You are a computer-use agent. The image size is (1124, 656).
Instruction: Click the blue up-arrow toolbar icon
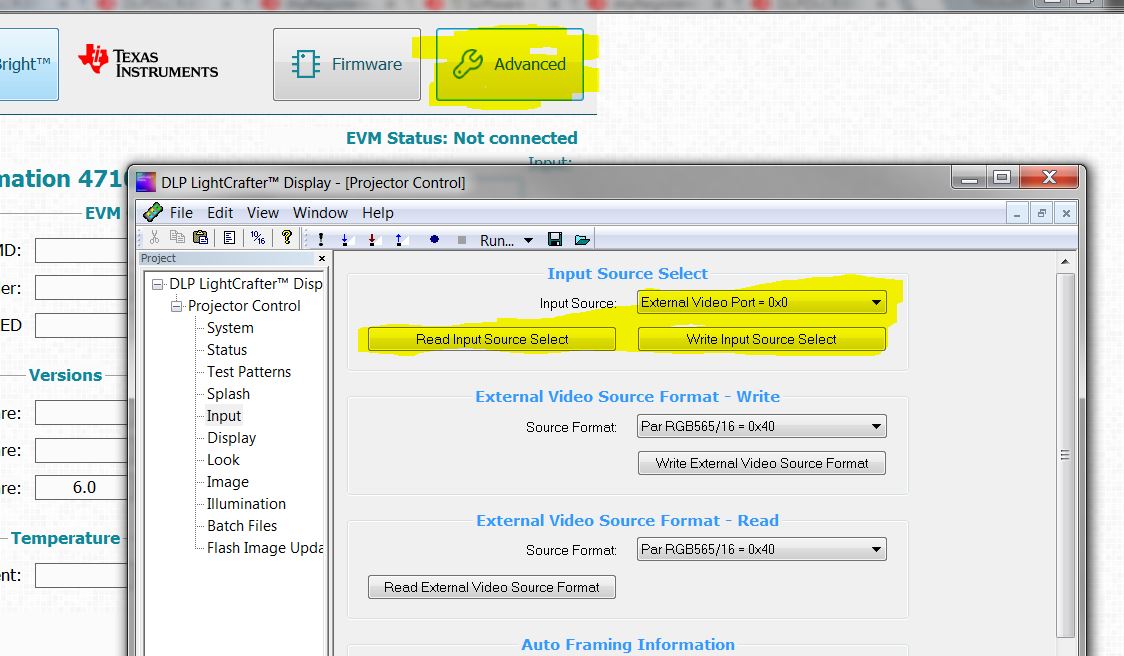tap(399, 240)
